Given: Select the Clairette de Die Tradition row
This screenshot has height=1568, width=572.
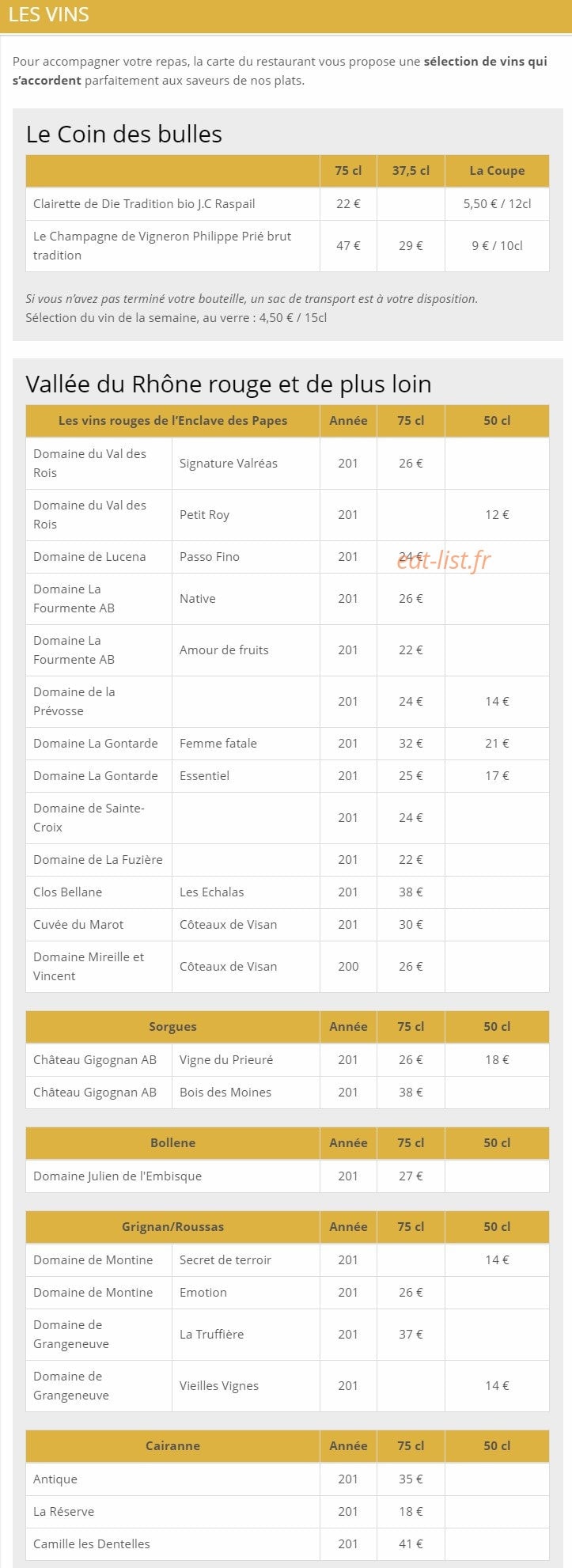Looking at the screenshot, I should (x=287, y=203).
